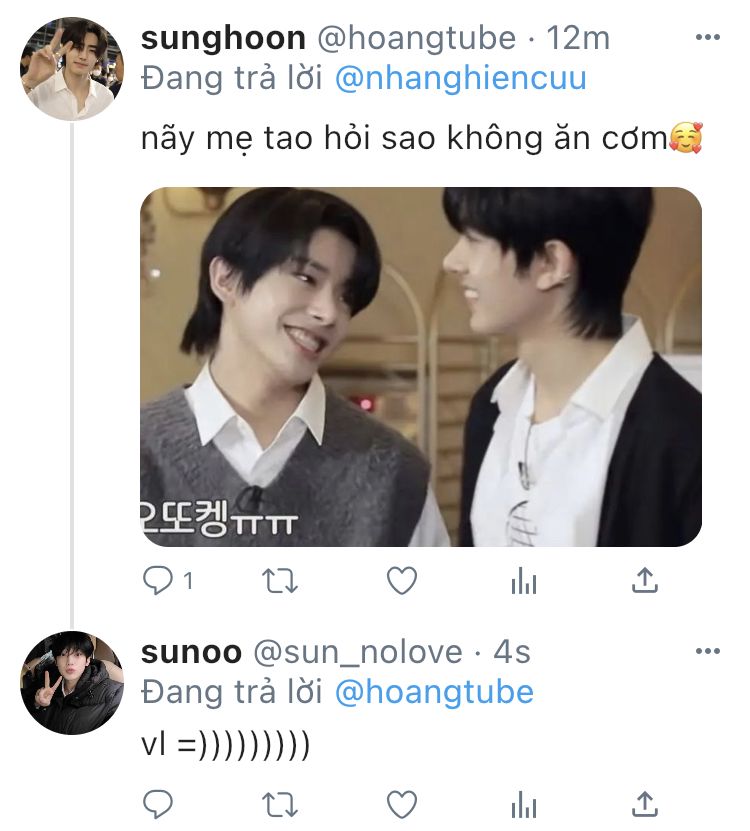
Task: Open the 12m timestamp on sunghoon's tweet
Action: [581, 39]
